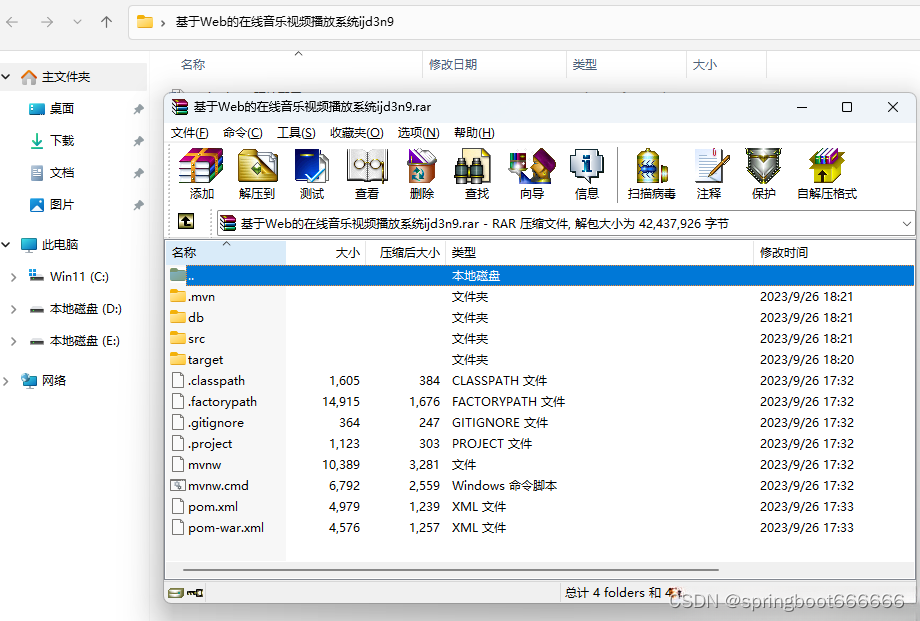Select the .mvn folder icon

coord(178,296)
